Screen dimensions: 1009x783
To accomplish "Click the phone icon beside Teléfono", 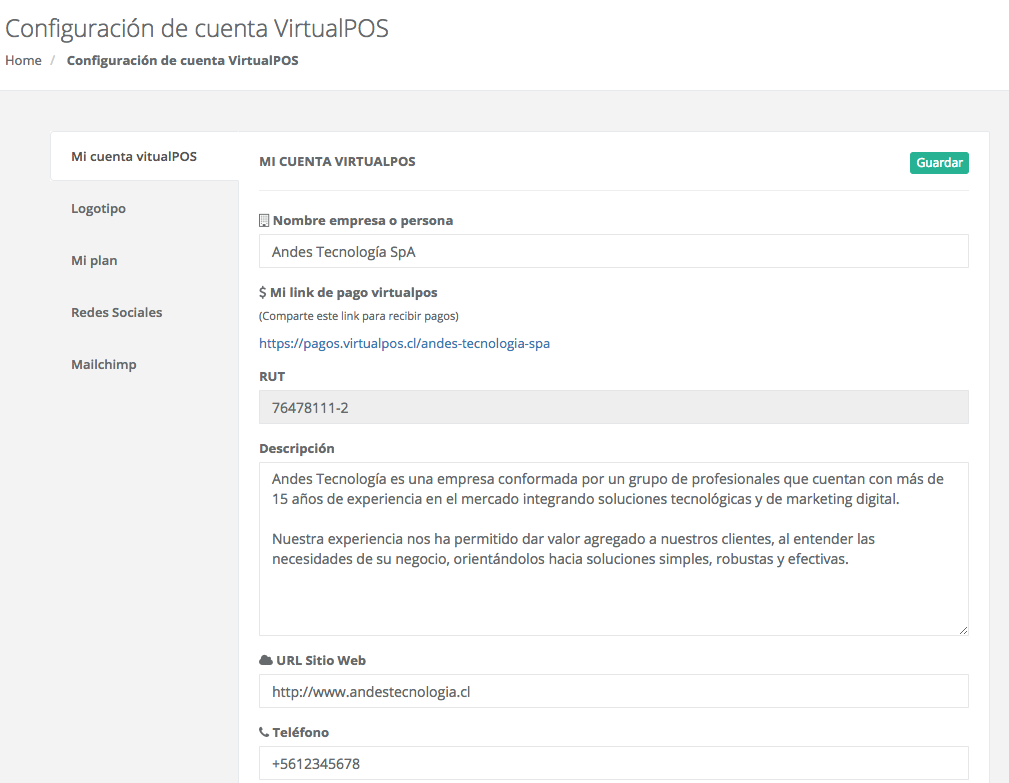I will [264, 732].
